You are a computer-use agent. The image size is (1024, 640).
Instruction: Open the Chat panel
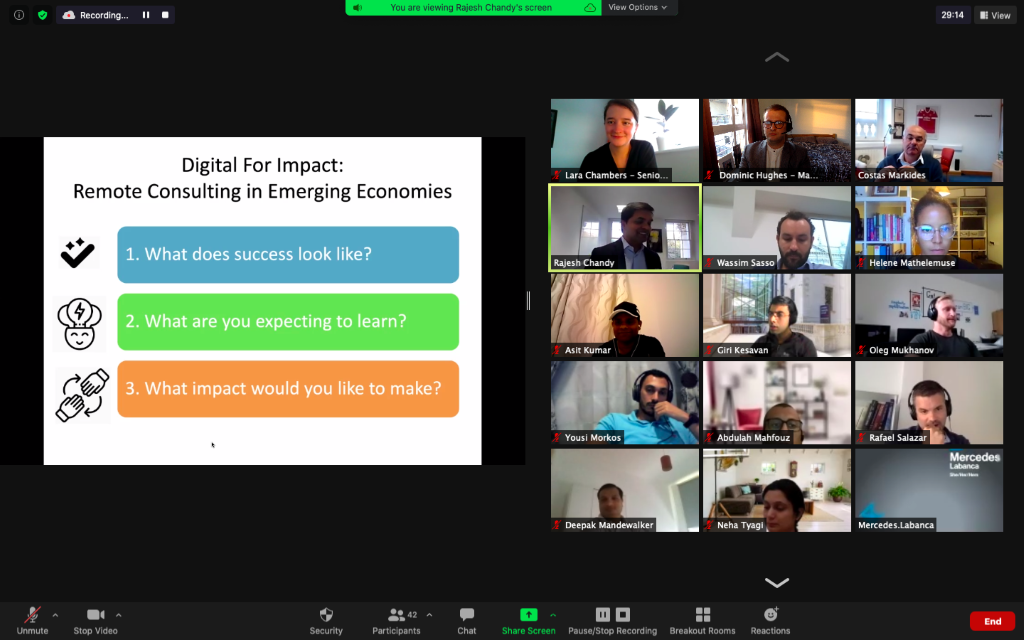[x=466, y=621]
